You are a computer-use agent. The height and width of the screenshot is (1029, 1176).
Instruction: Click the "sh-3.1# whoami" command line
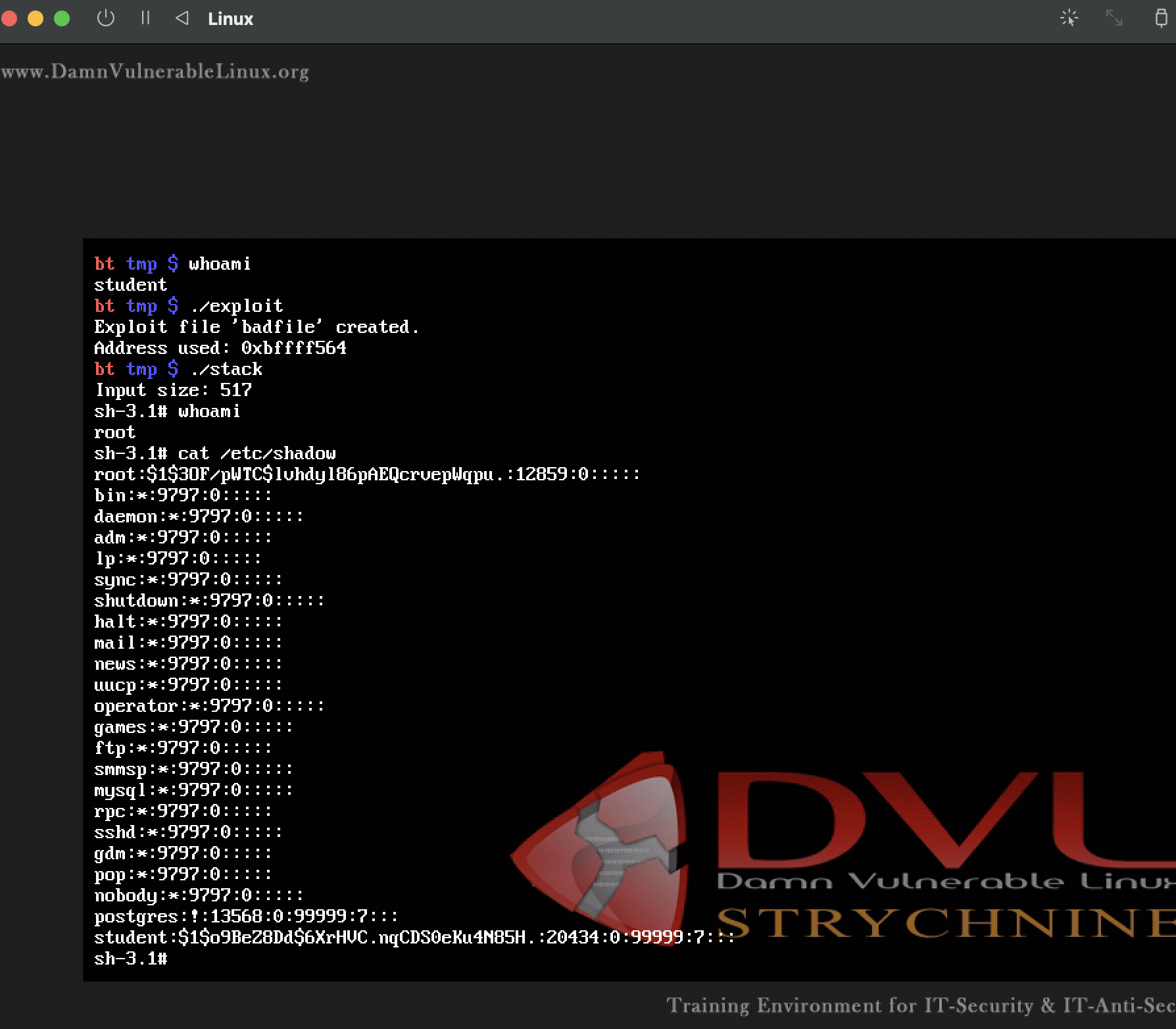(x=167, y=411)
